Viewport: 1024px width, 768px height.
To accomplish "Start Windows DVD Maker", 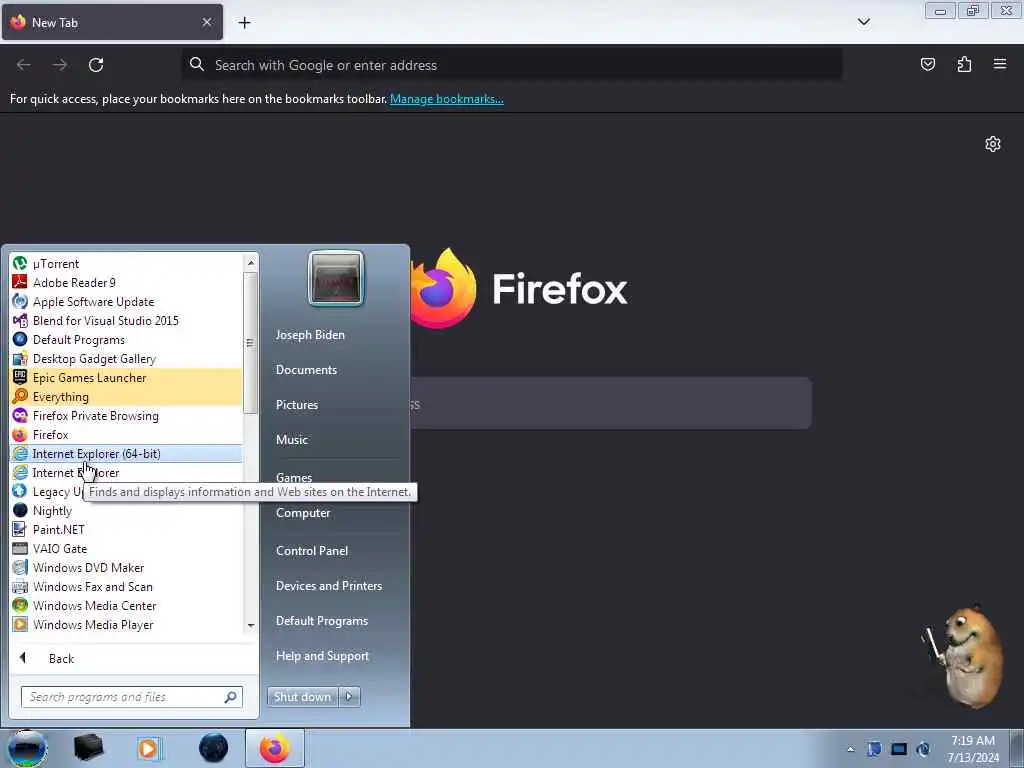I will [126, 568].
